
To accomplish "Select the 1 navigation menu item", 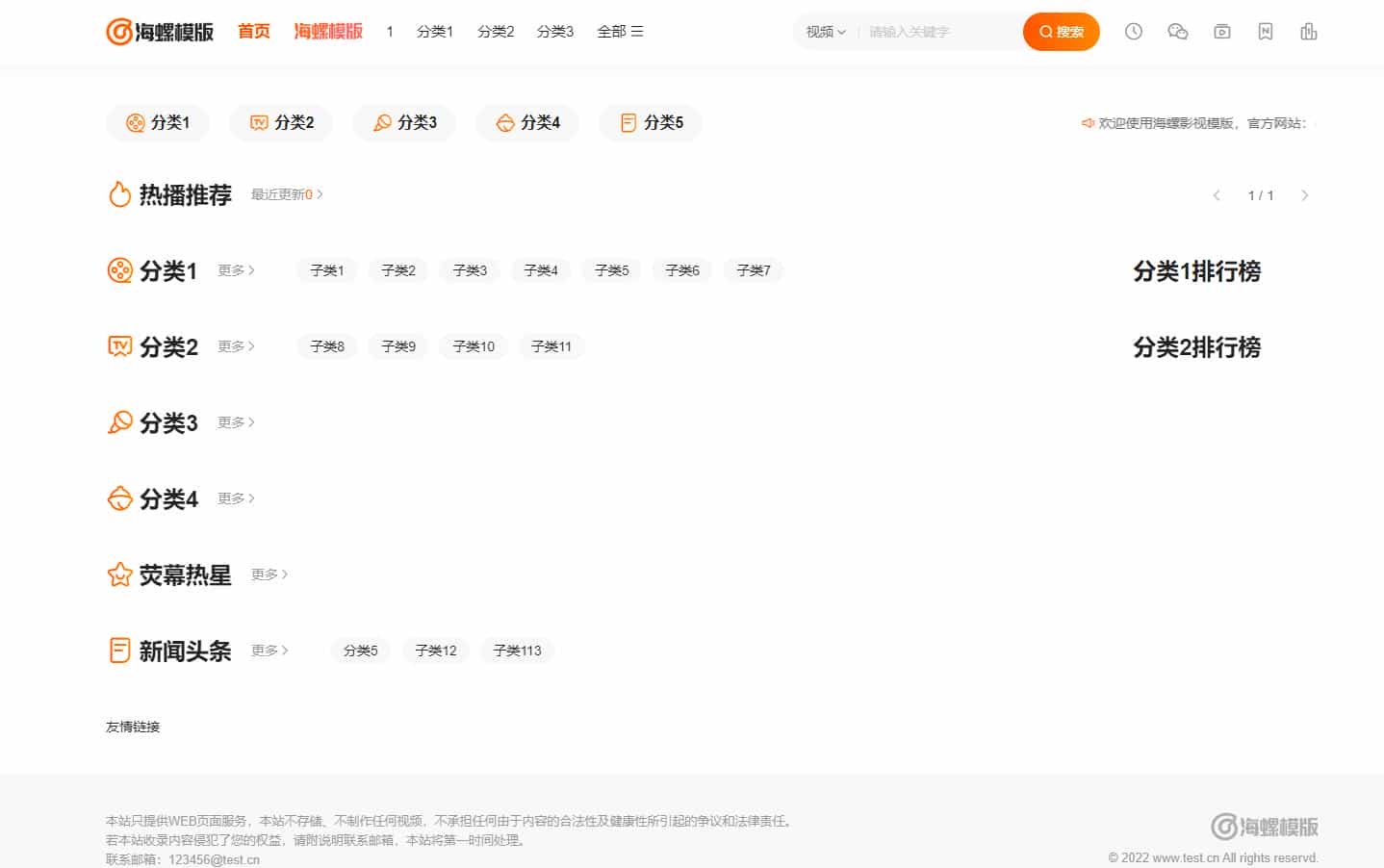I will point(390,32).
